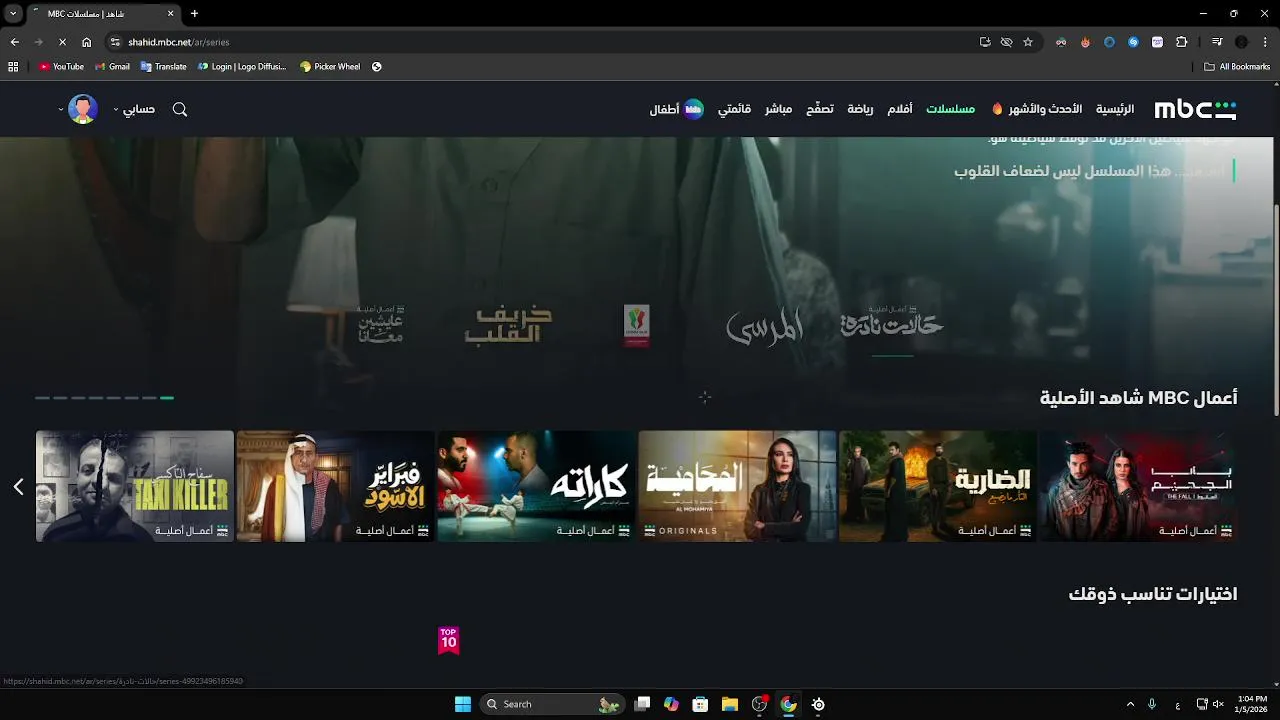This screenshot has width=1280, height=720.
Task: Open الضارية series card
Action: (x=938, y=486)
